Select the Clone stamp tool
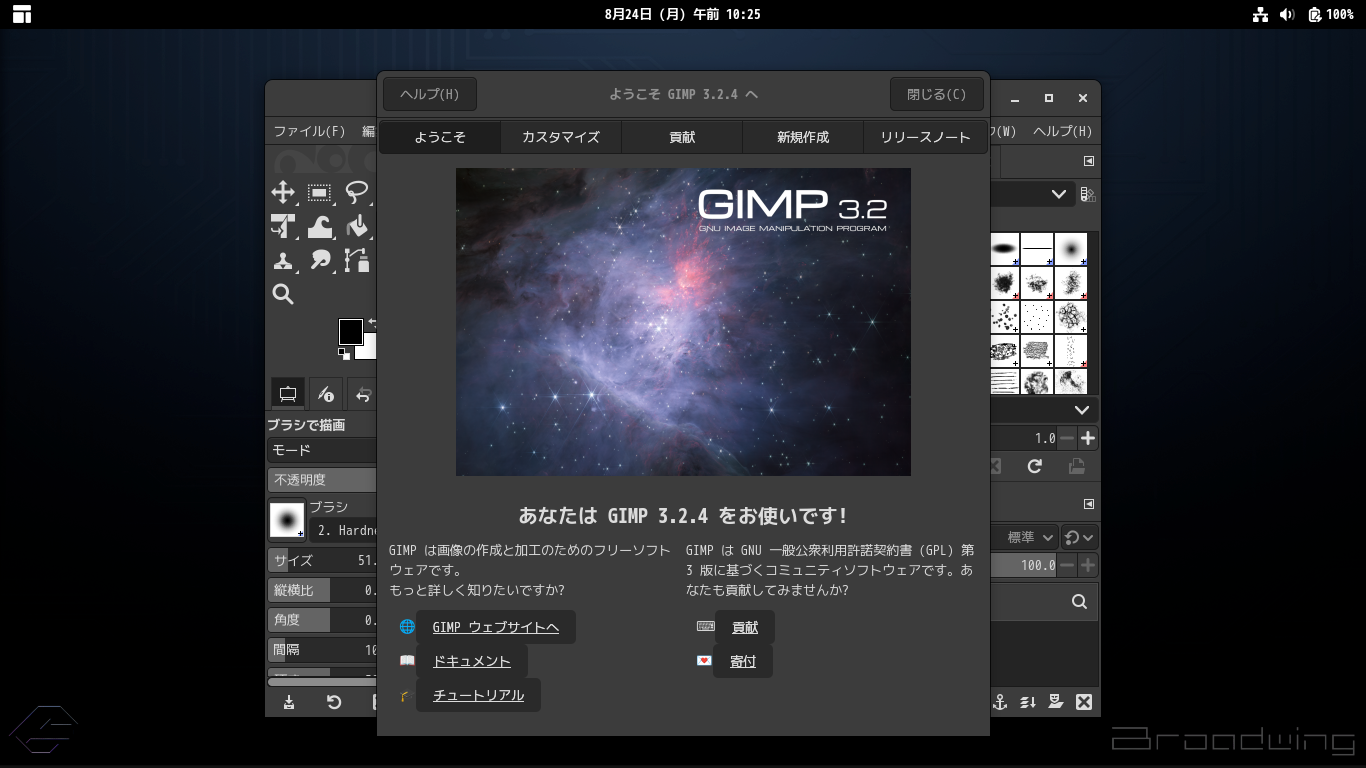 [x=283, y=261]
